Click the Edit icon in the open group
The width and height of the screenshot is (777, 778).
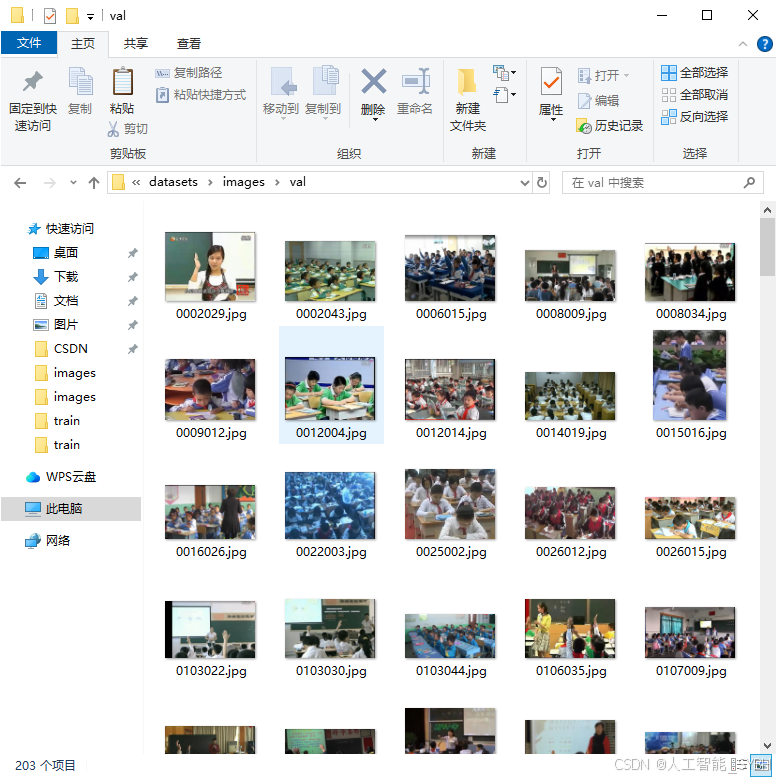coord(584,101)
